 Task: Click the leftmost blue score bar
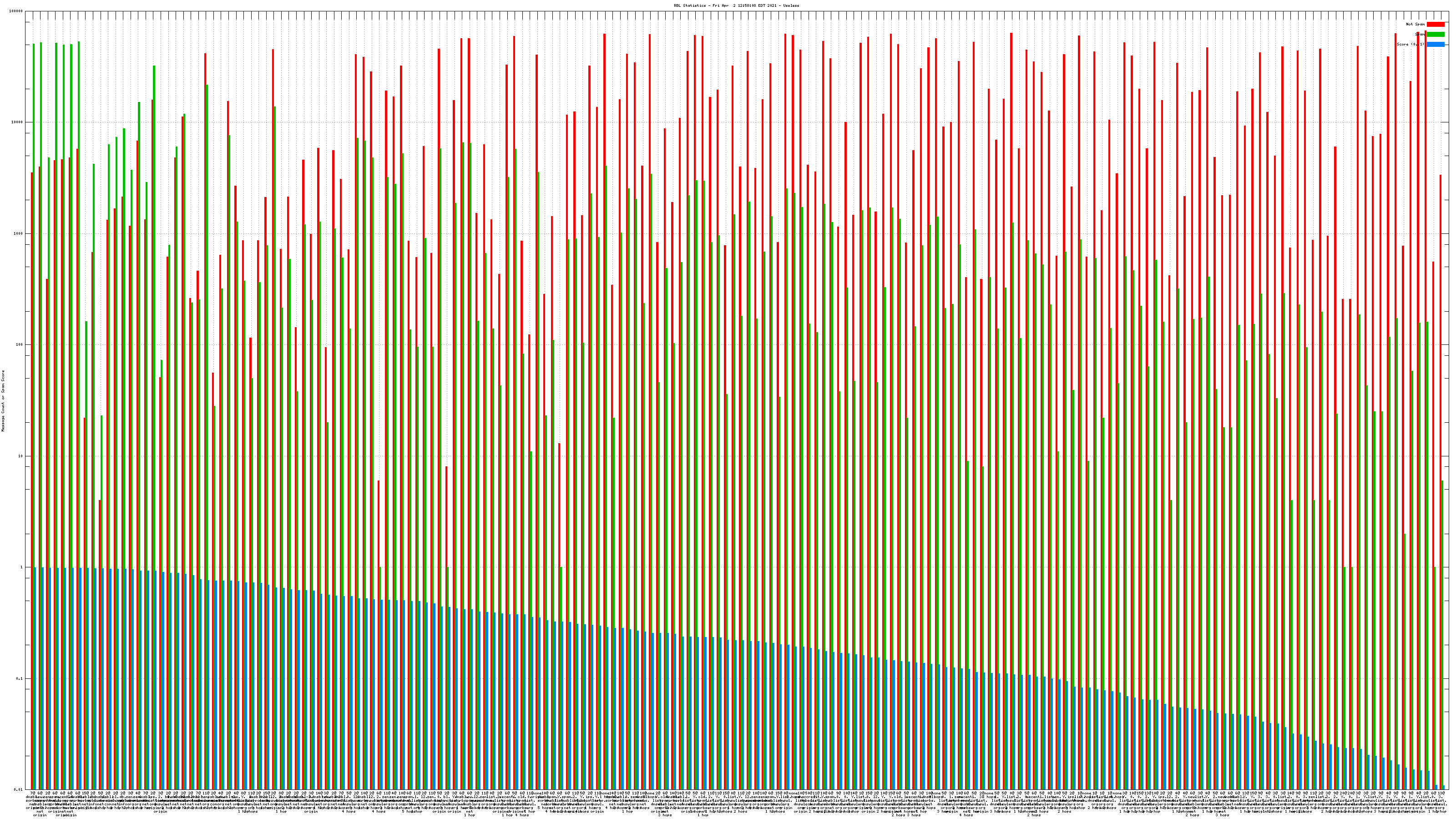click(35, 678)
